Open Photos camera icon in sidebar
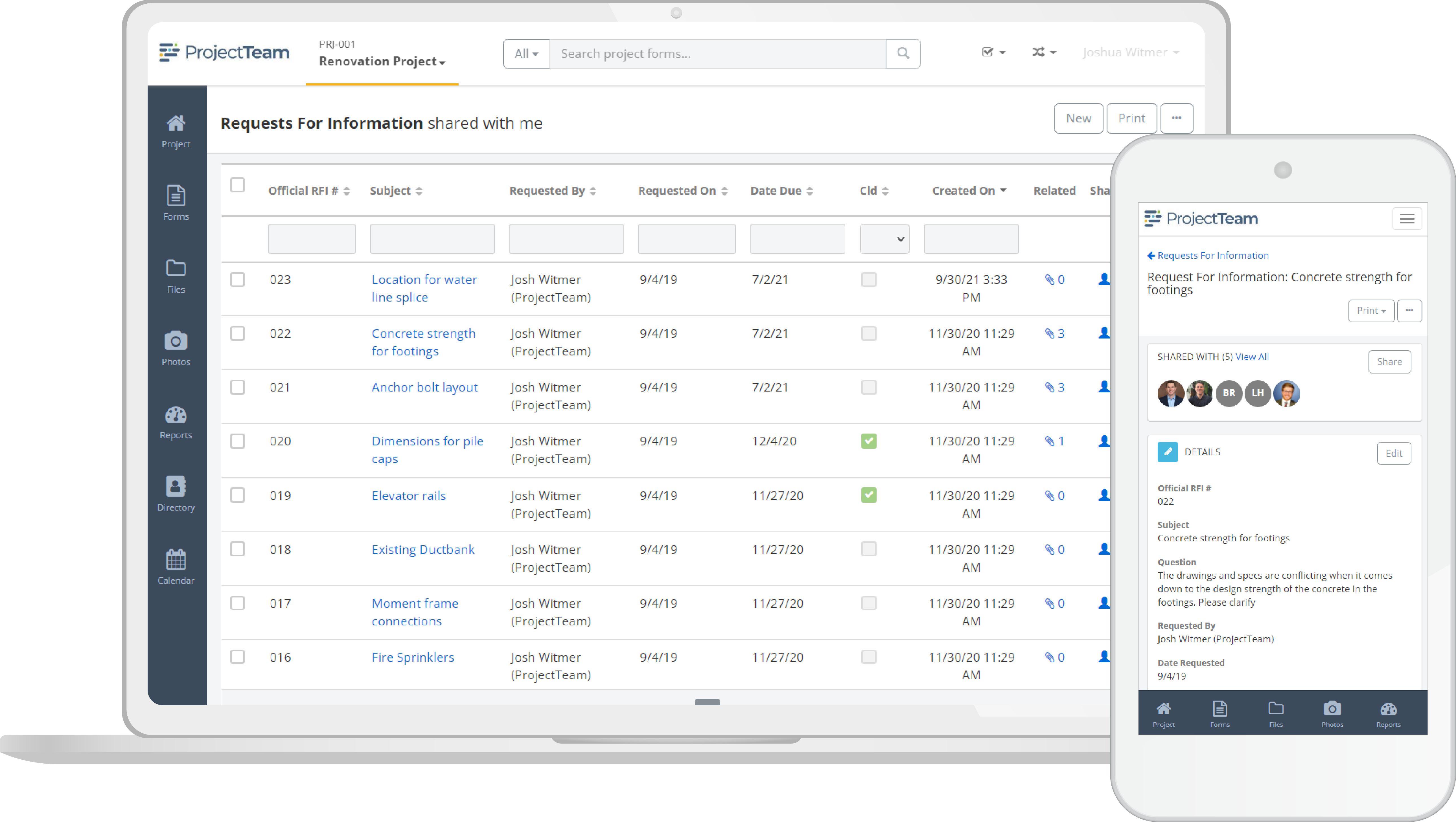 [176, 349]
